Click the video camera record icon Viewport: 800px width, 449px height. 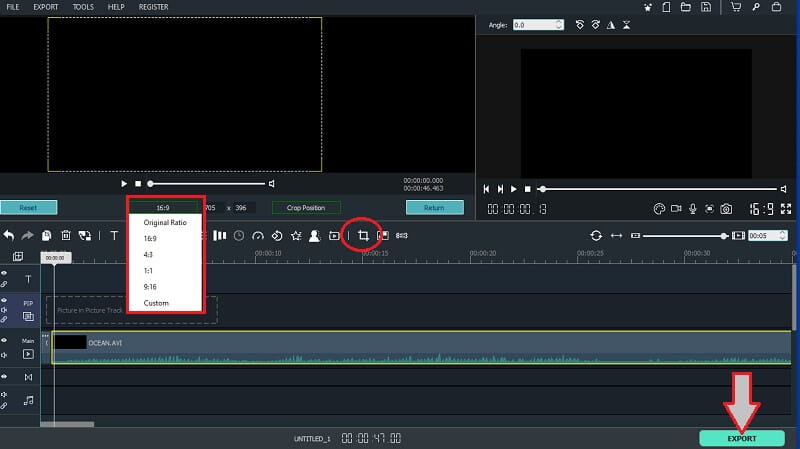[x=676, y=209]
